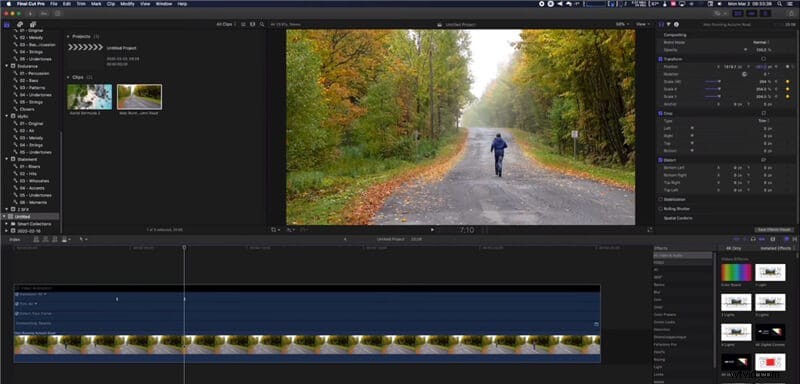Play the viewer video

(x=433, y=230)
